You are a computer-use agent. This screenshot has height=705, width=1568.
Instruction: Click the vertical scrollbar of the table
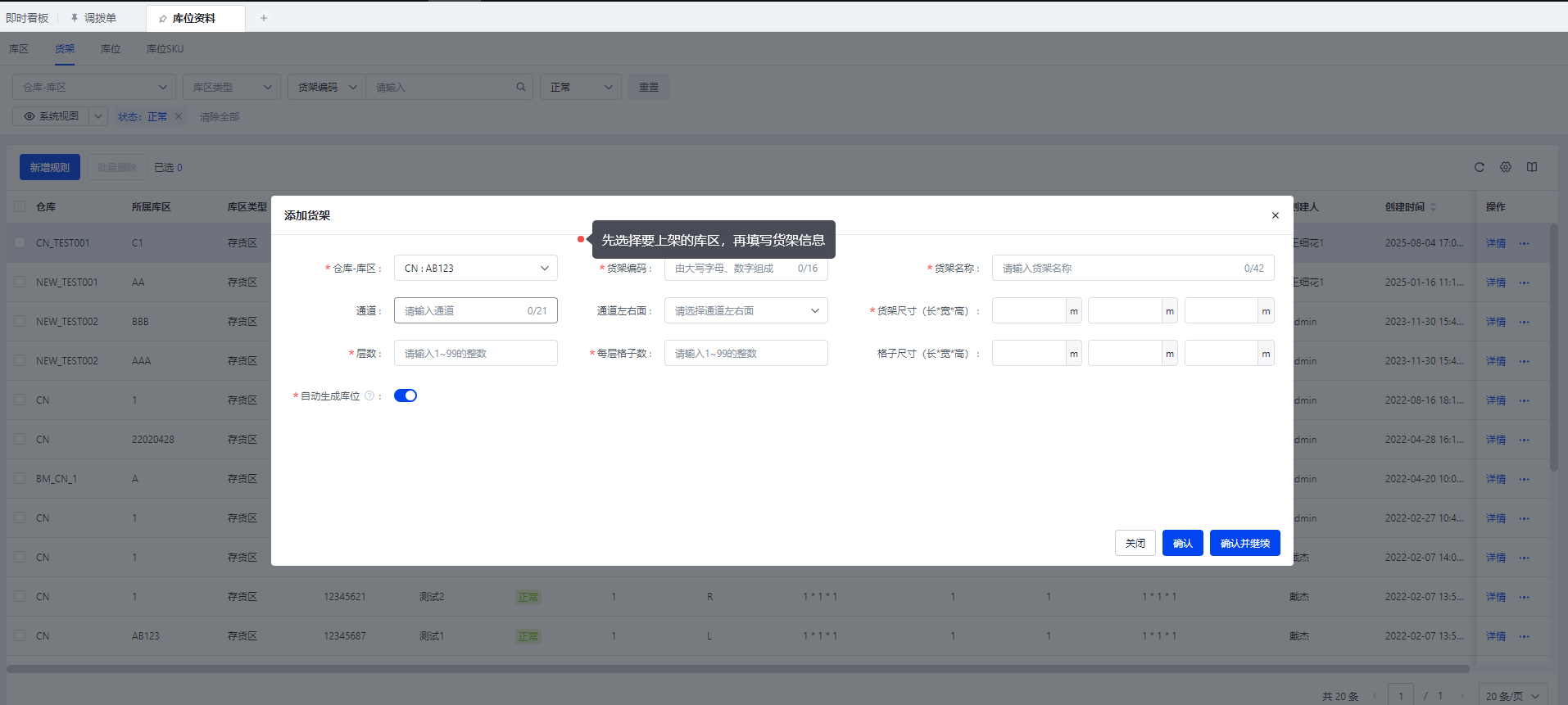tap(1554, 347)
